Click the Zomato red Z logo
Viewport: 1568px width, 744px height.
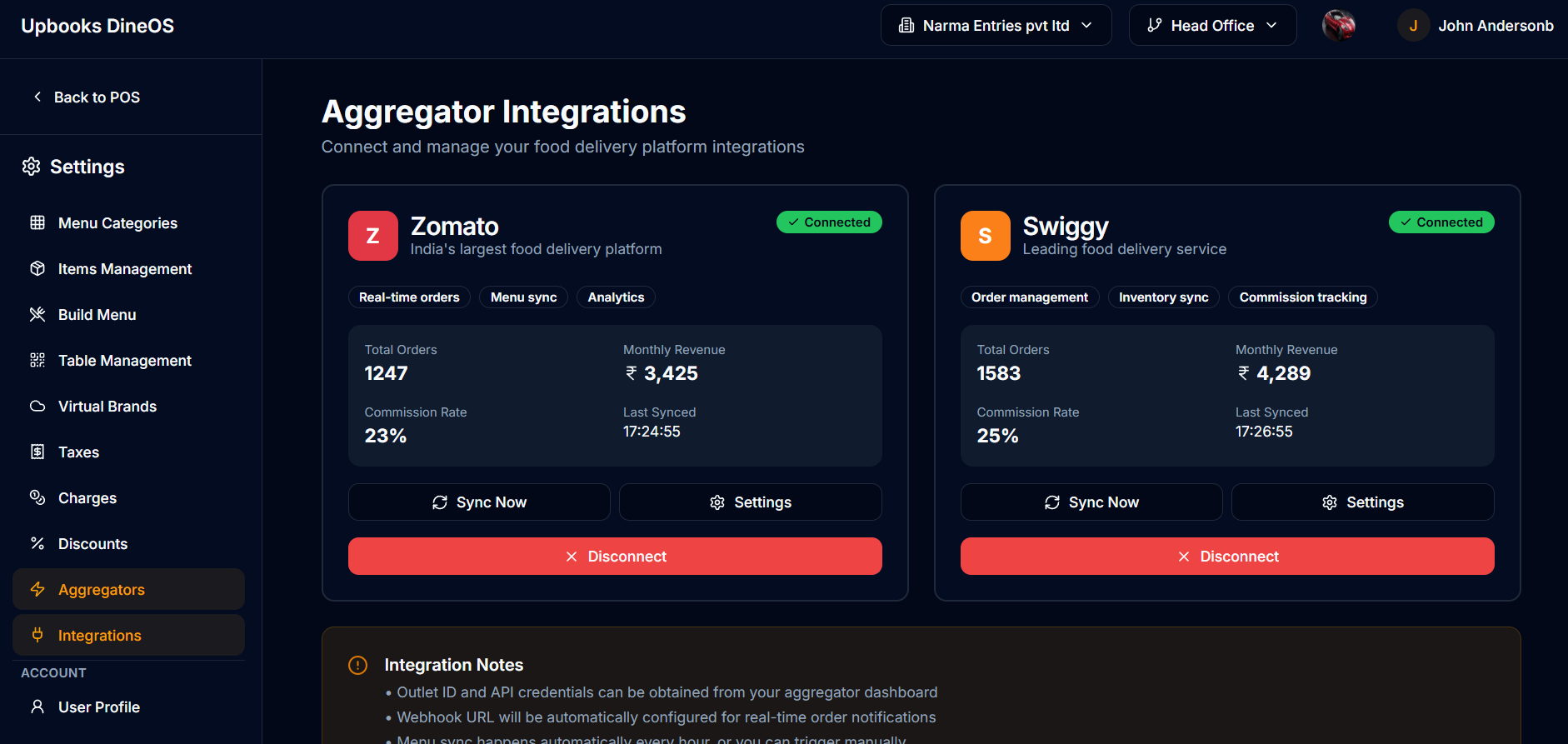click(x=373, y=236)
